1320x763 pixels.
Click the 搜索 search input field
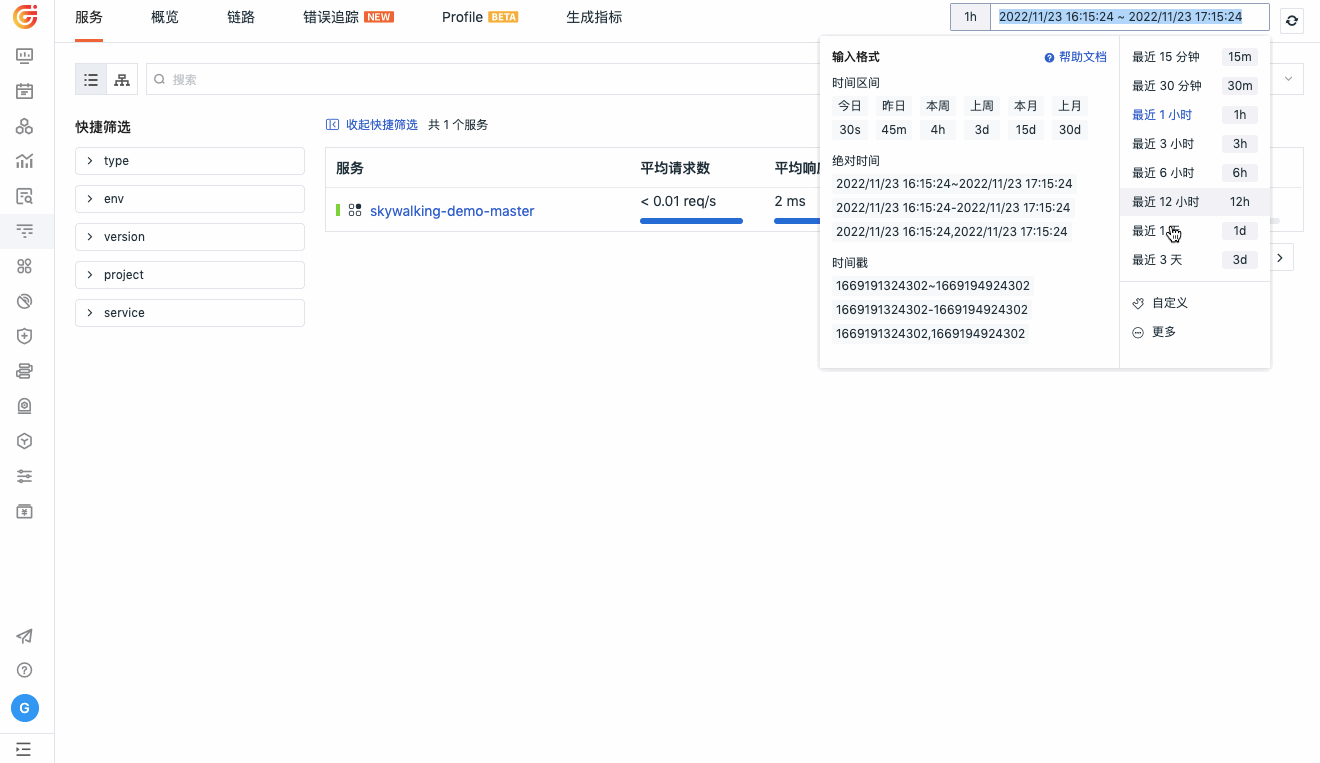pos(480,80)
